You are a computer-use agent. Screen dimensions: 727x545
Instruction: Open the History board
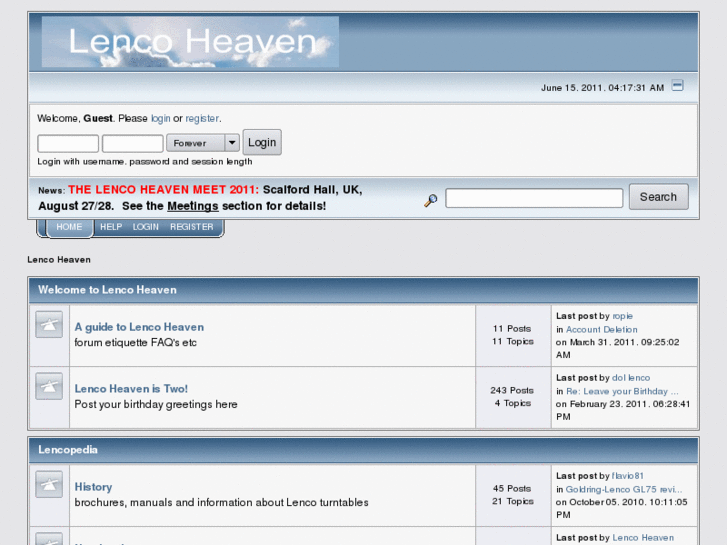click(93, 487)
